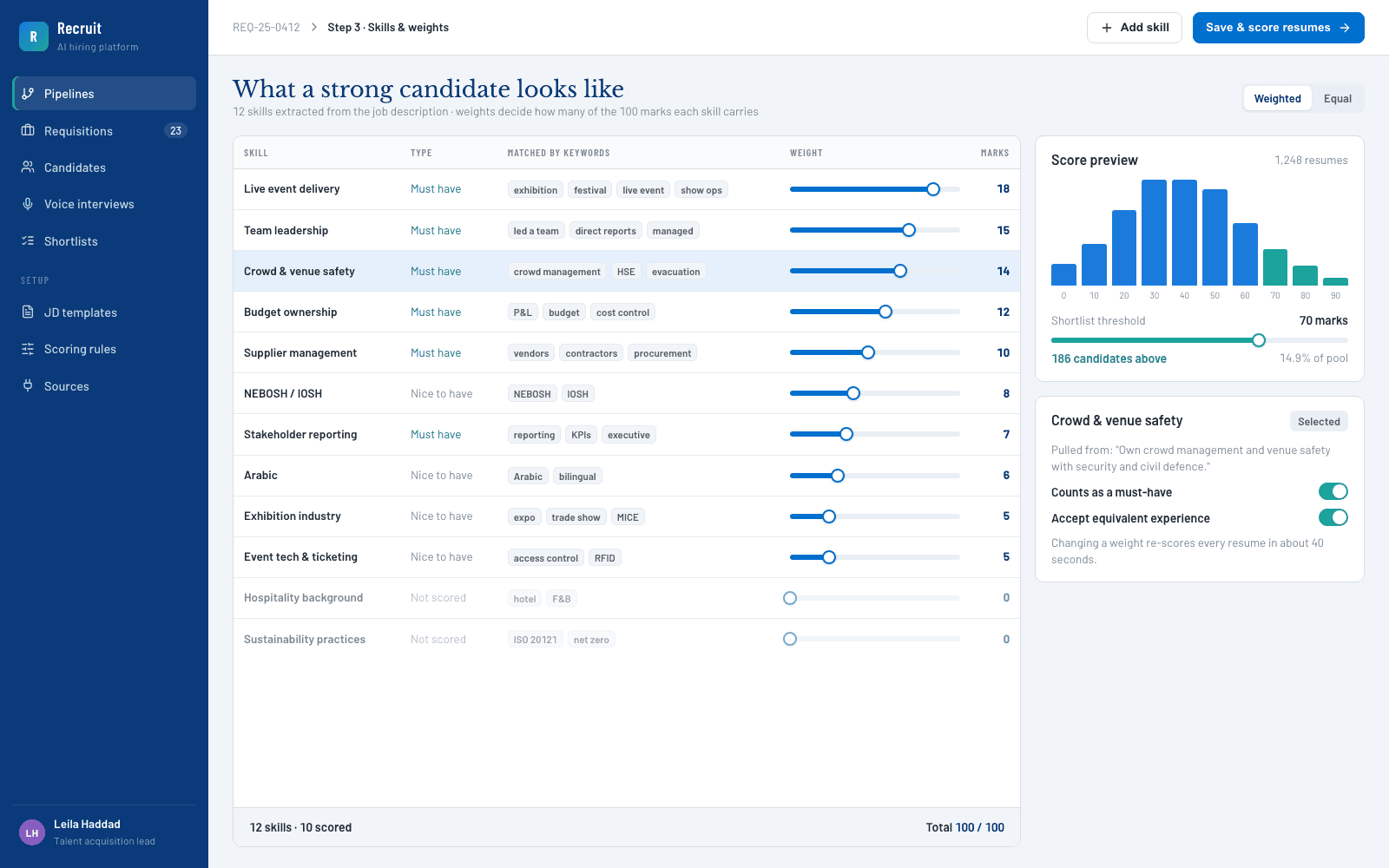
Task: Switch to Equal scoring mode
Action: pos(1337,98)
